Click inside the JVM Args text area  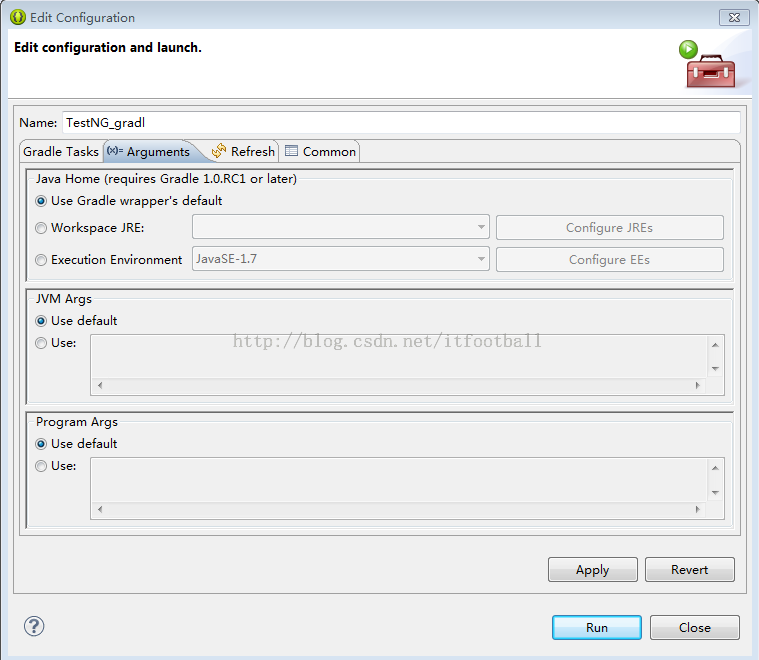click(x=399, y=356)
